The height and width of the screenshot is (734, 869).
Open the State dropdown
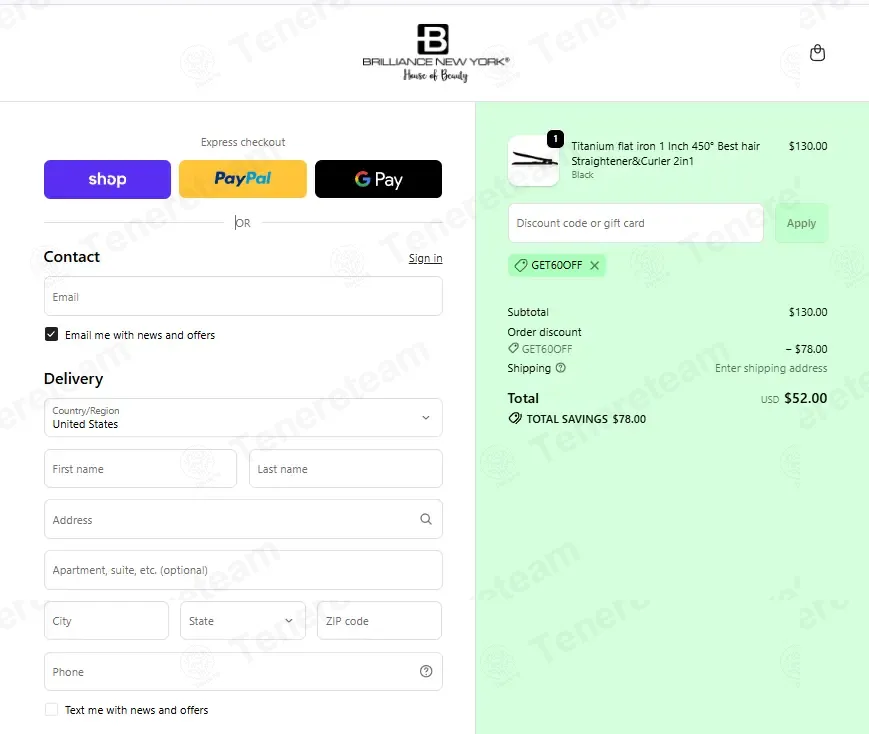(x=243, y=620)
